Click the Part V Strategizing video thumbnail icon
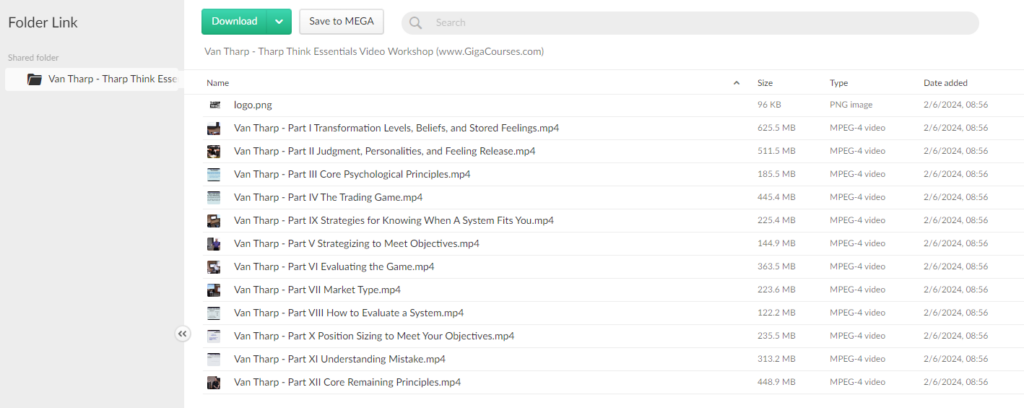 point(214,244)
